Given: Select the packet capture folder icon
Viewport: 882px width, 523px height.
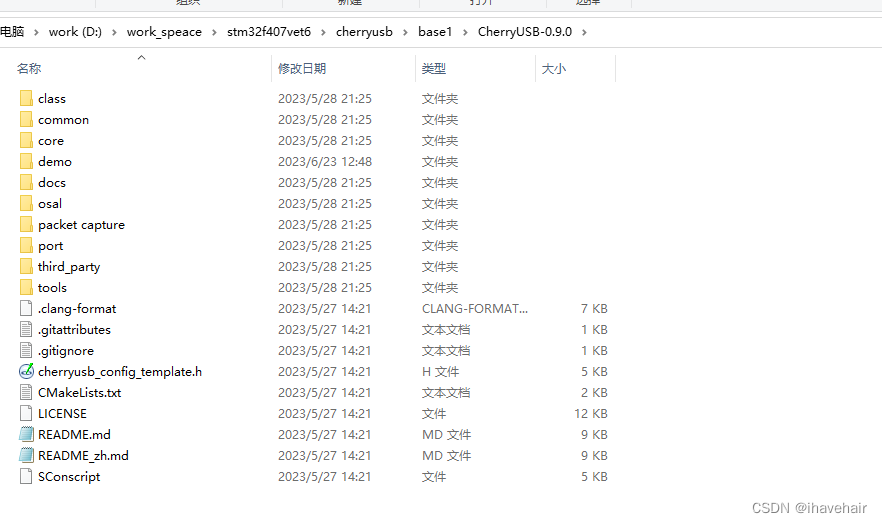Looking at the screenshot, I should [x=26, y=224].
